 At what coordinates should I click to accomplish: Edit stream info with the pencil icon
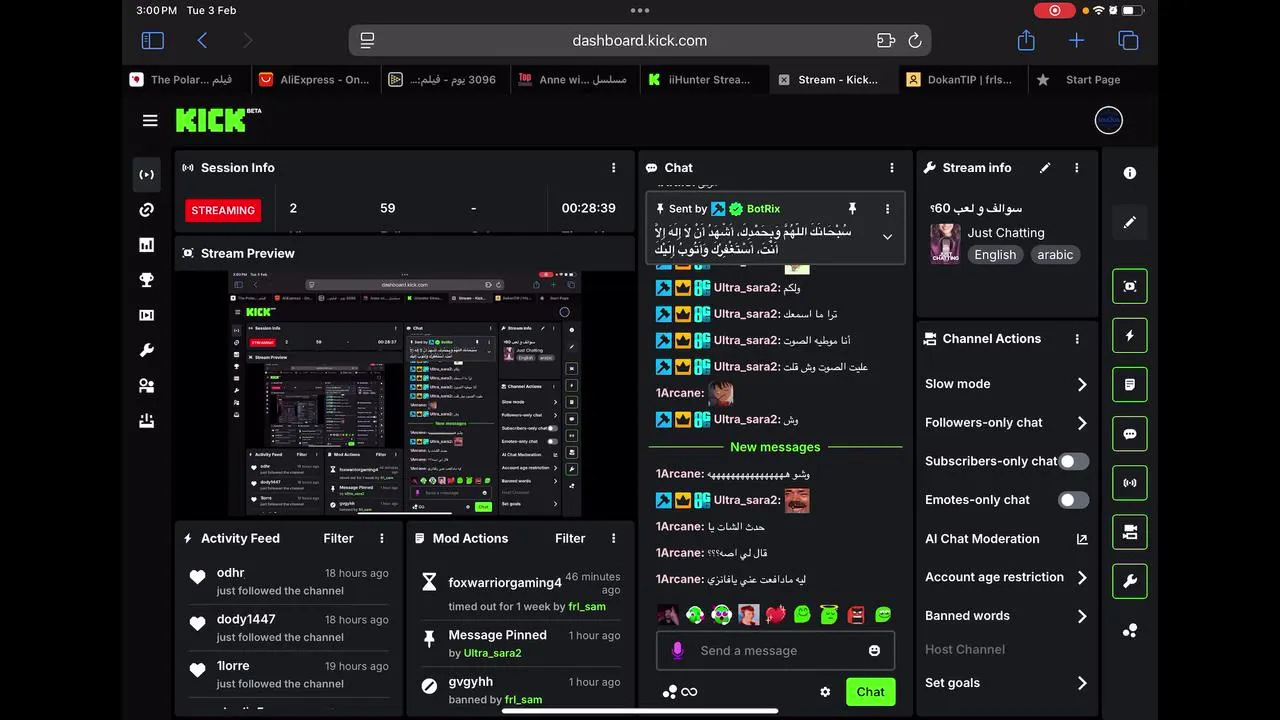point(1045,168)
